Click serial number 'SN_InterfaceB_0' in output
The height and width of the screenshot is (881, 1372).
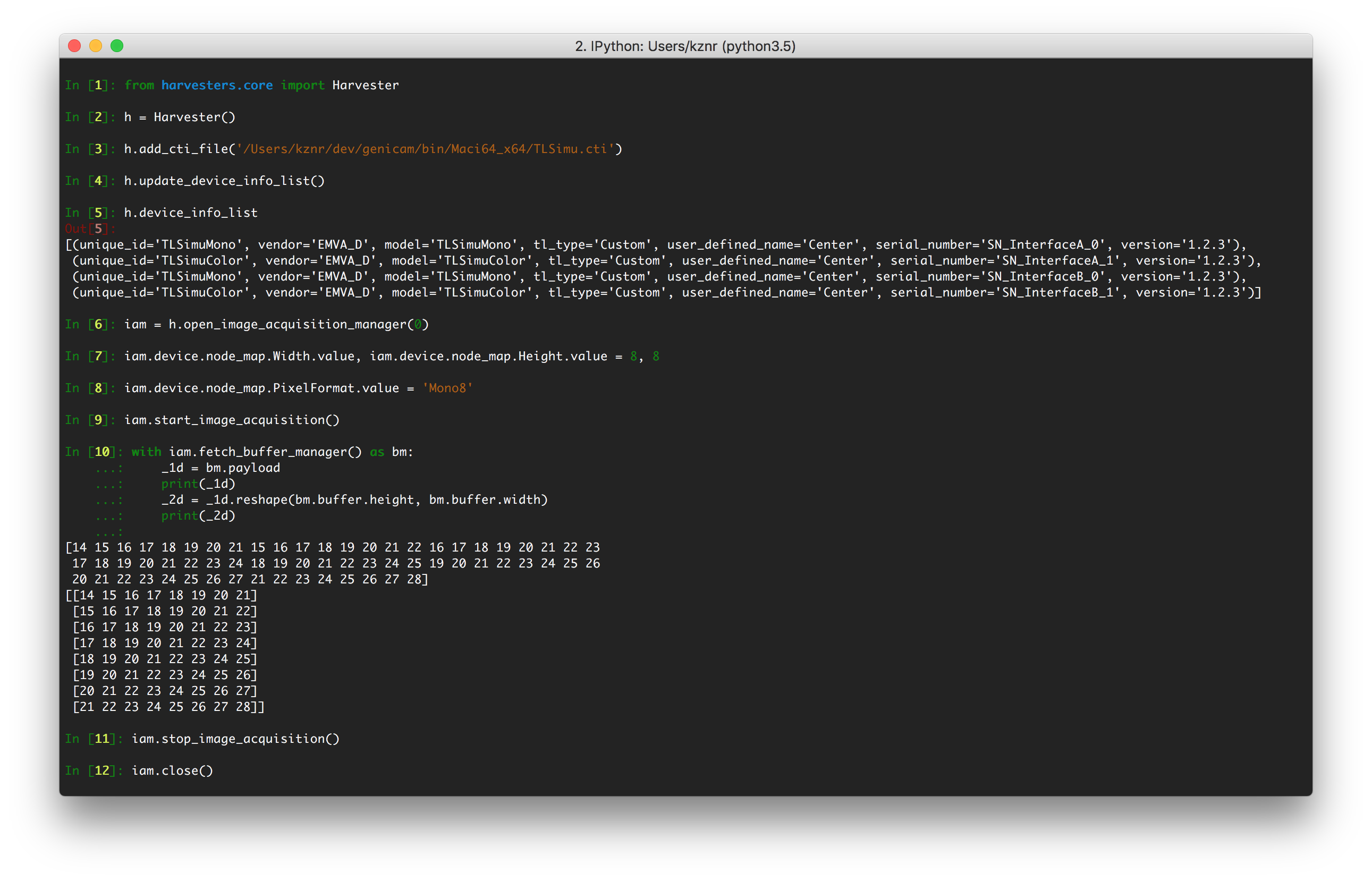[1046, 277]
